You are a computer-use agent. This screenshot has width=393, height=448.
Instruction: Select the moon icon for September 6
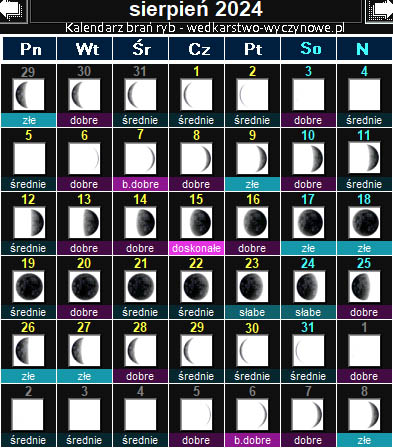click(252, 415)
